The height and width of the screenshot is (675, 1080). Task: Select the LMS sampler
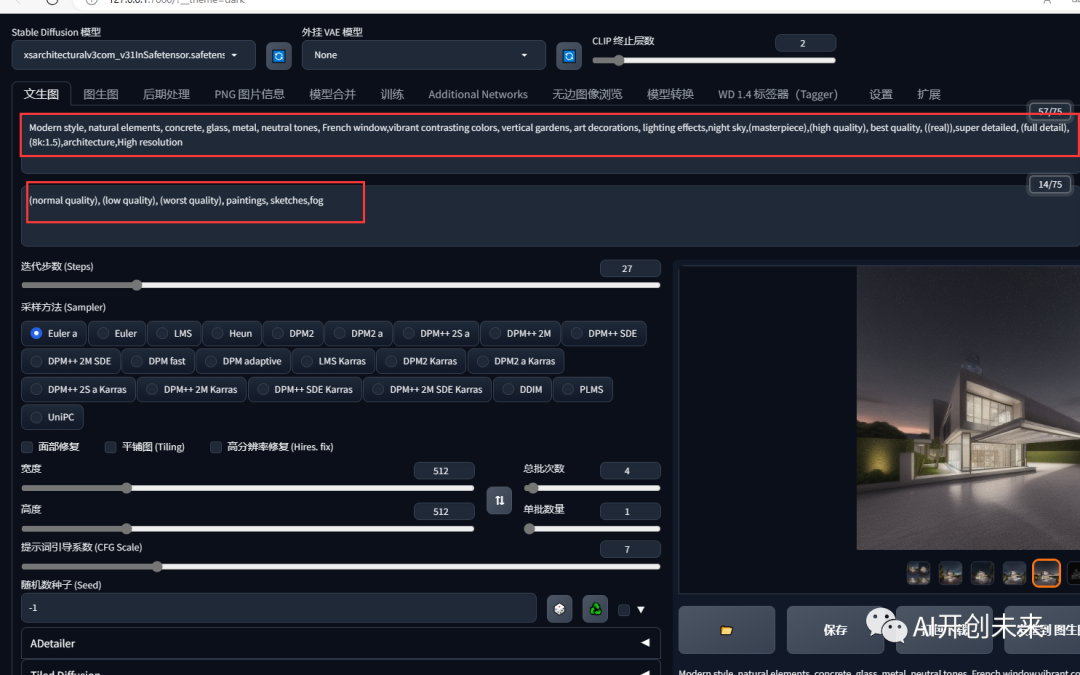click(x=174, y=333)
